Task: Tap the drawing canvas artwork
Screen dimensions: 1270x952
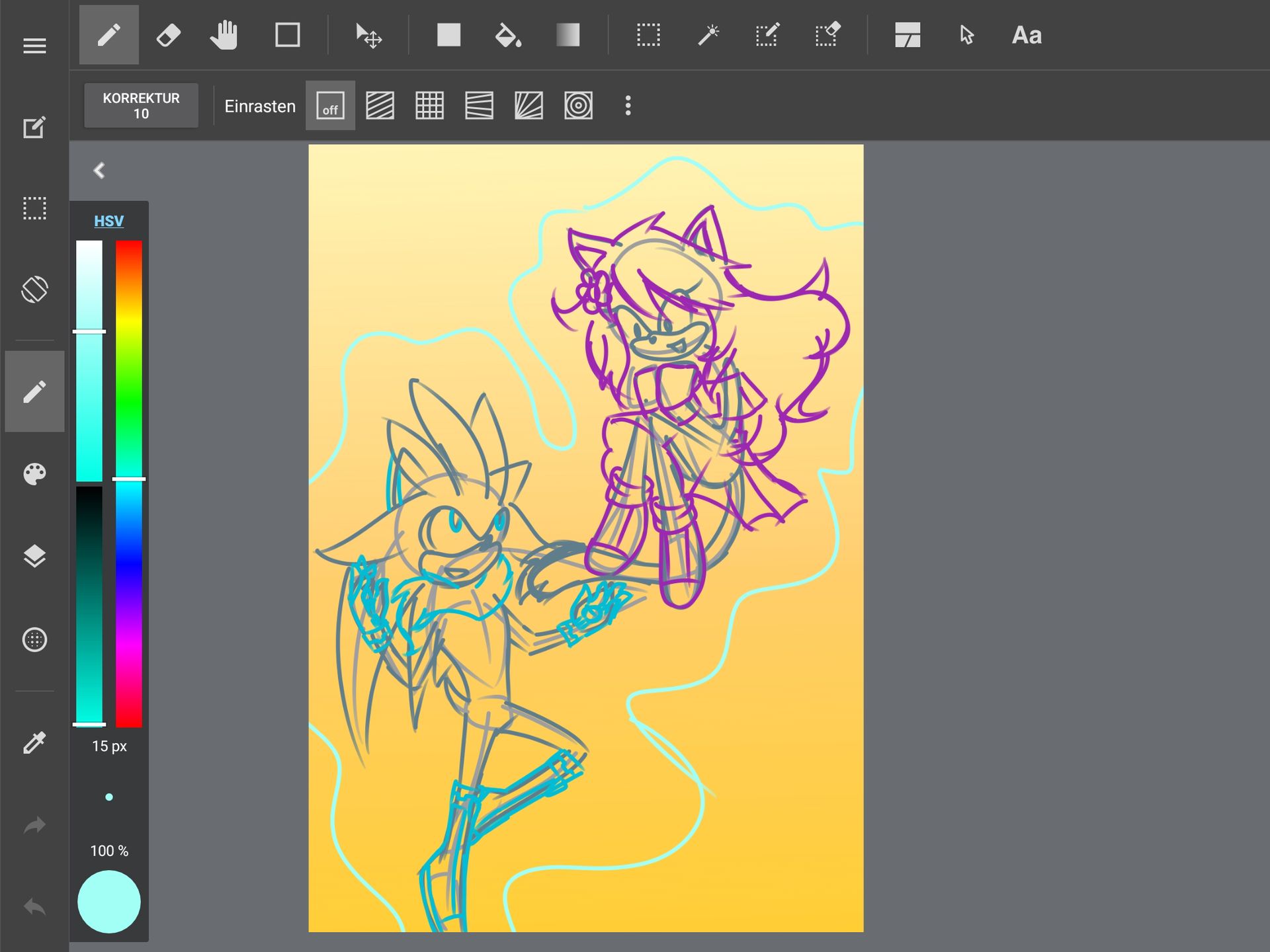Action: 586,538
